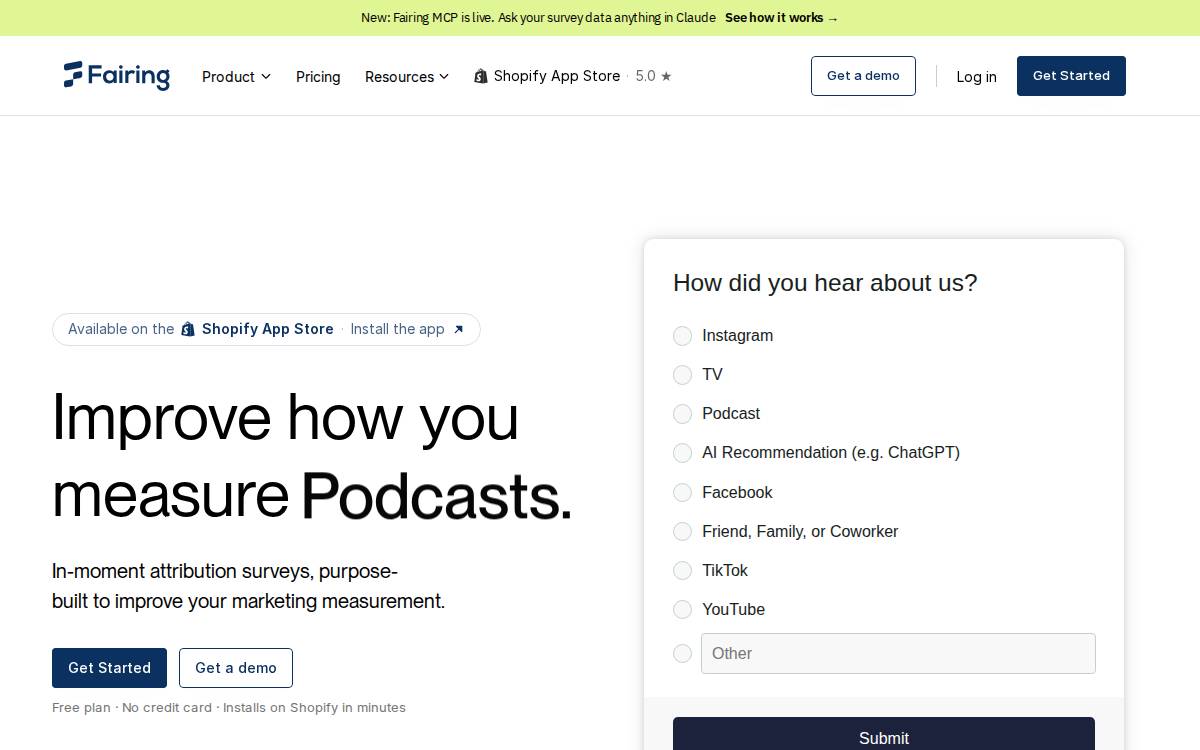The image size is (1200, 750).
Task: Click the Free plan No credit card note
Action: [x=229, y=707]
